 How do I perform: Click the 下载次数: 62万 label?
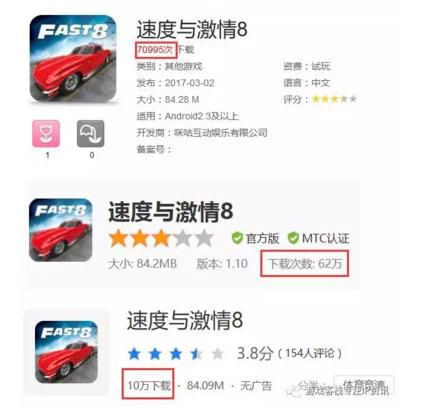305,264
